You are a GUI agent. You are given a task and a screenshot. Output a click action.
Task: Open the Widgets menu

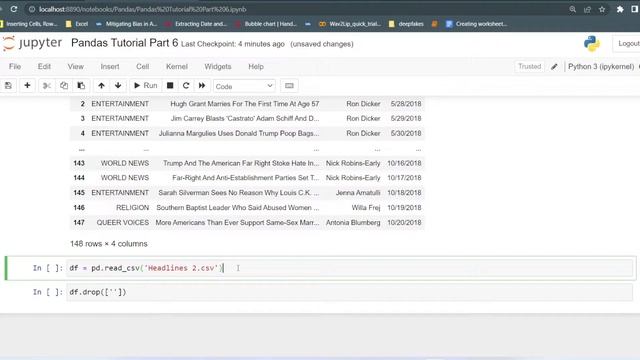[x=218, y=67]
